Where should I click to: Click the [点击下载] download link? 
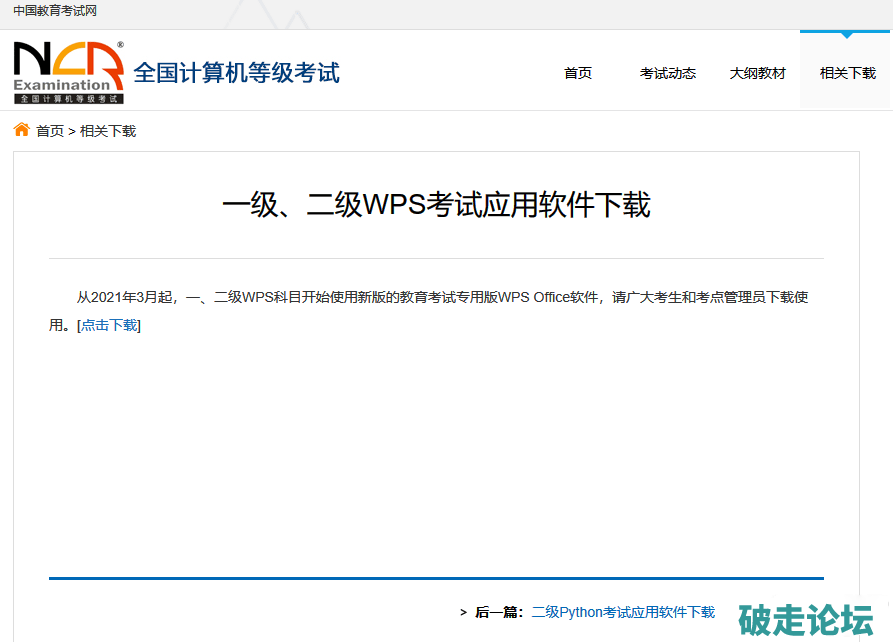click(x=109, y=325)
